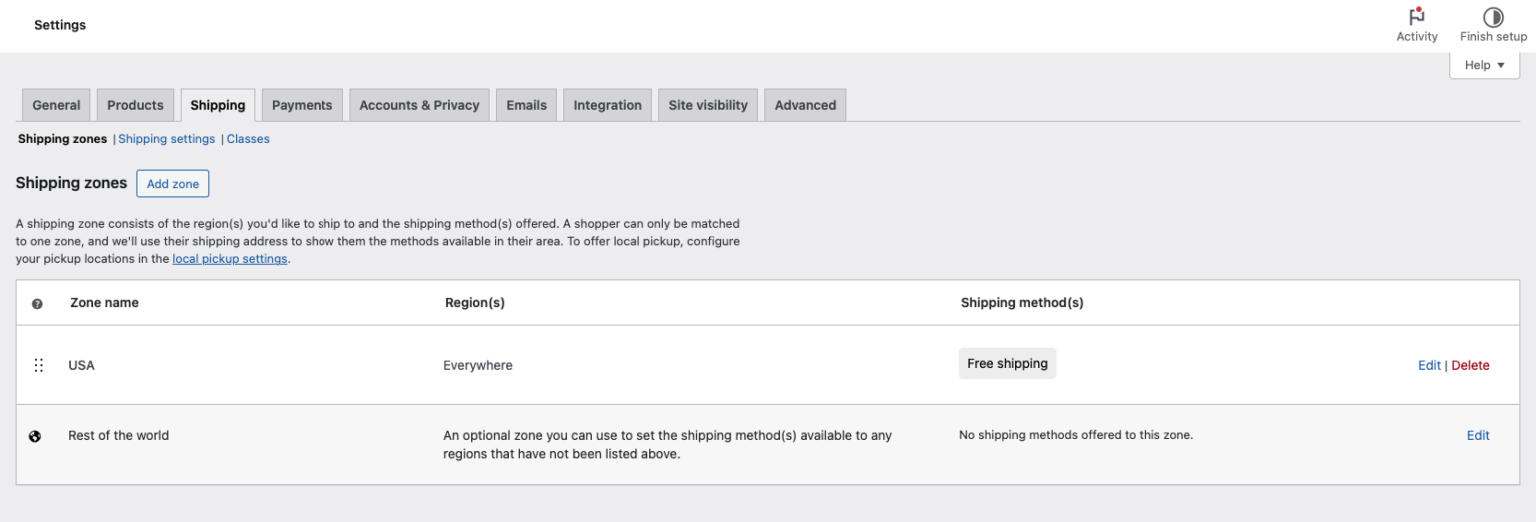
Task: Click the globe icon for Rest of the world
Action: coord(36,436)
